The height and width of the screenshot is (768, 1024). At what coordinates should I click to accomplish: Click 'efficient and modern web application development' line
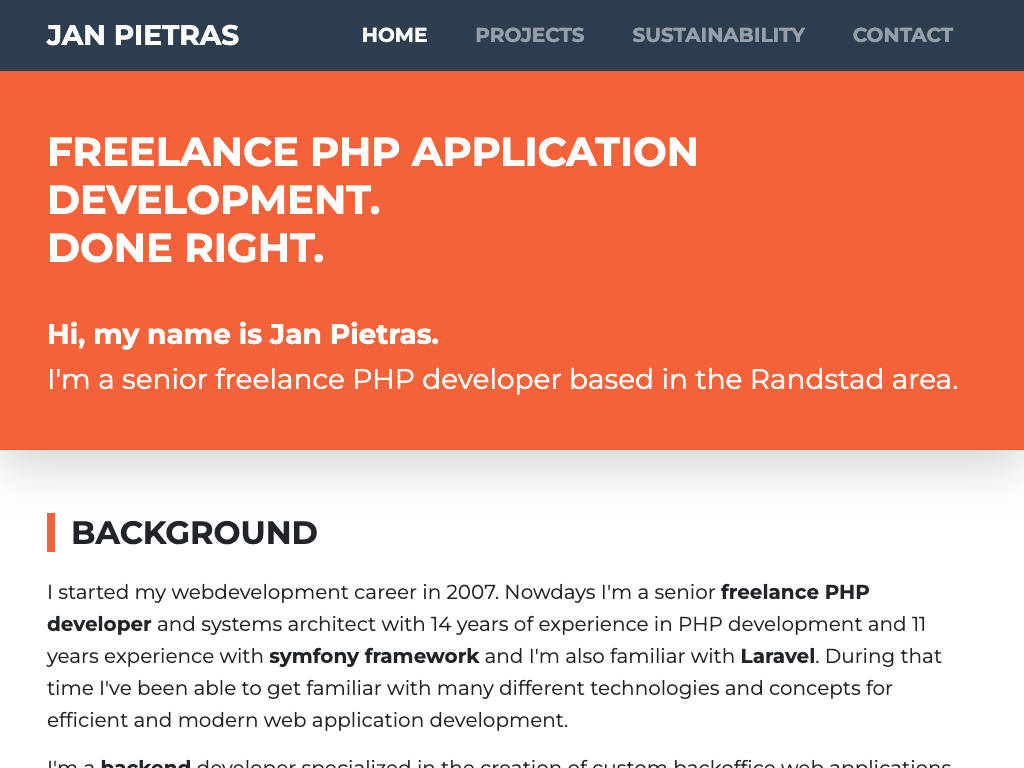307,720
